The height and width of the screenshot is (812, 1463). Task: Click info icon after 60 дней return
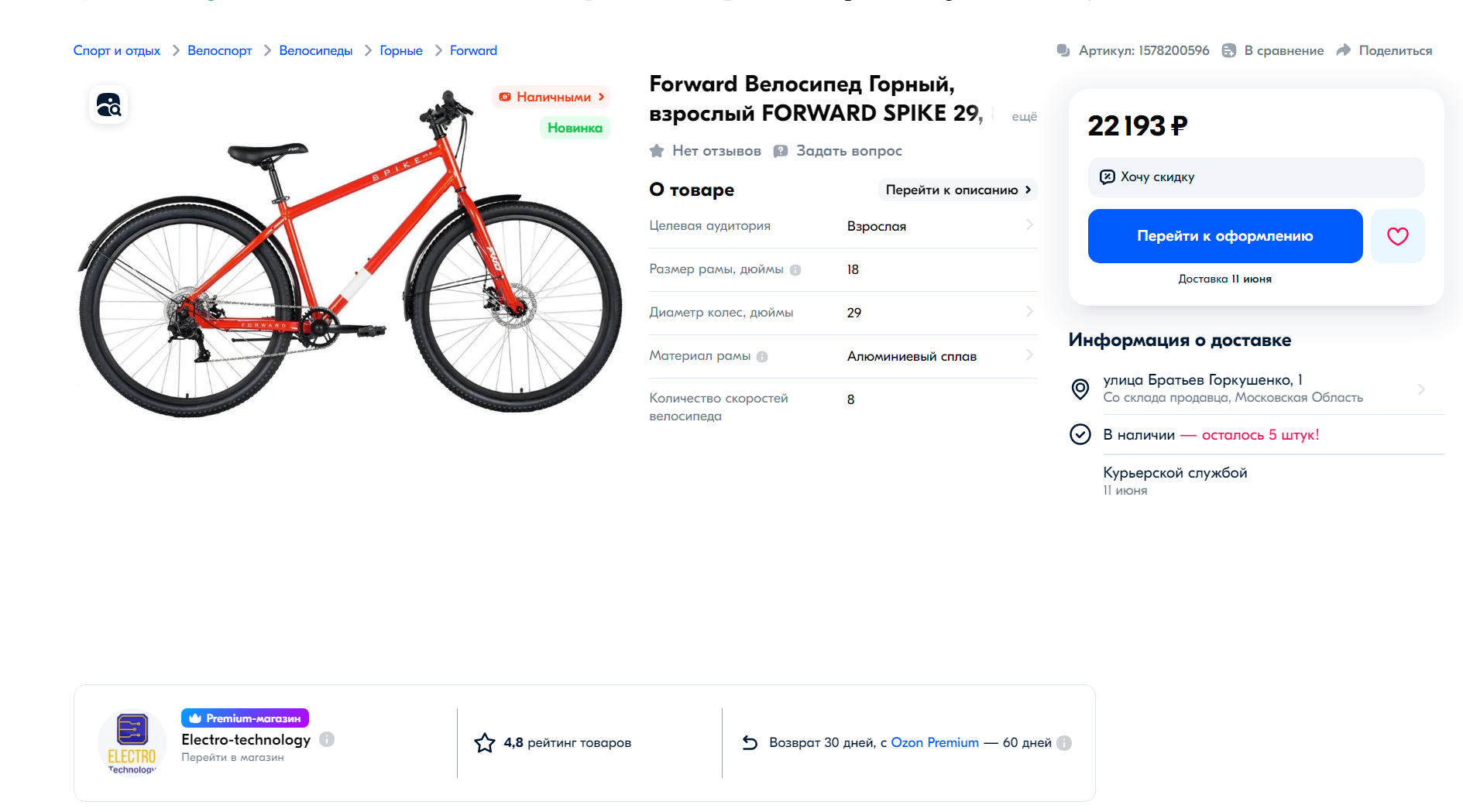tap(1064, 743)
